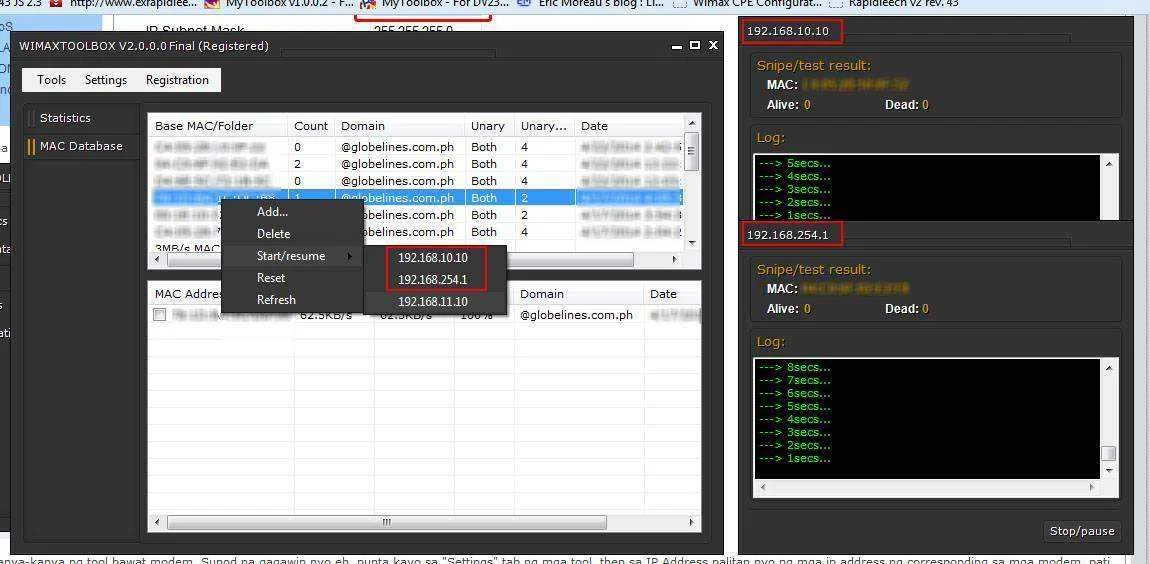Click the up arrow of the second Log's scrollbar

tap(1109, 367)
